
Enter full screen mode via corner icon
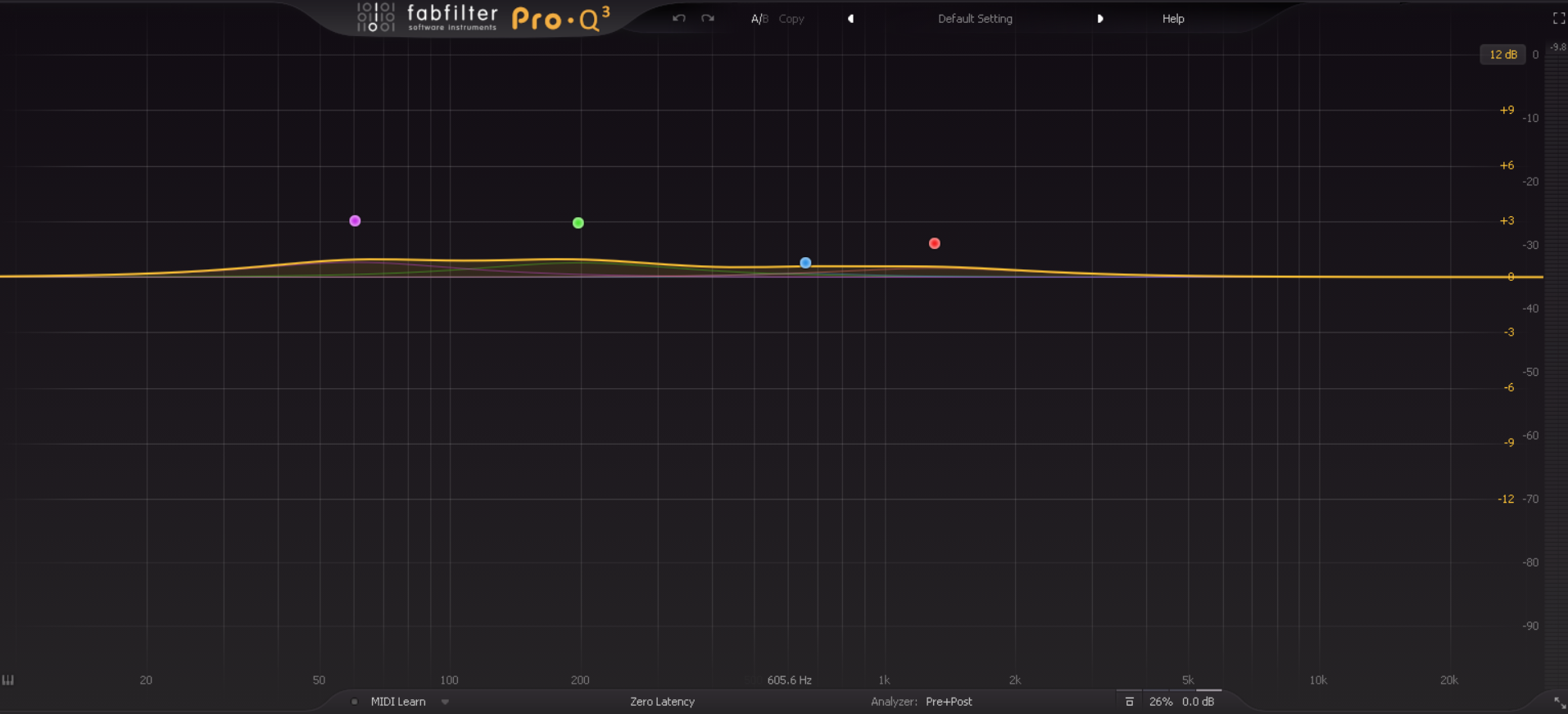(x=1558, y=18)
